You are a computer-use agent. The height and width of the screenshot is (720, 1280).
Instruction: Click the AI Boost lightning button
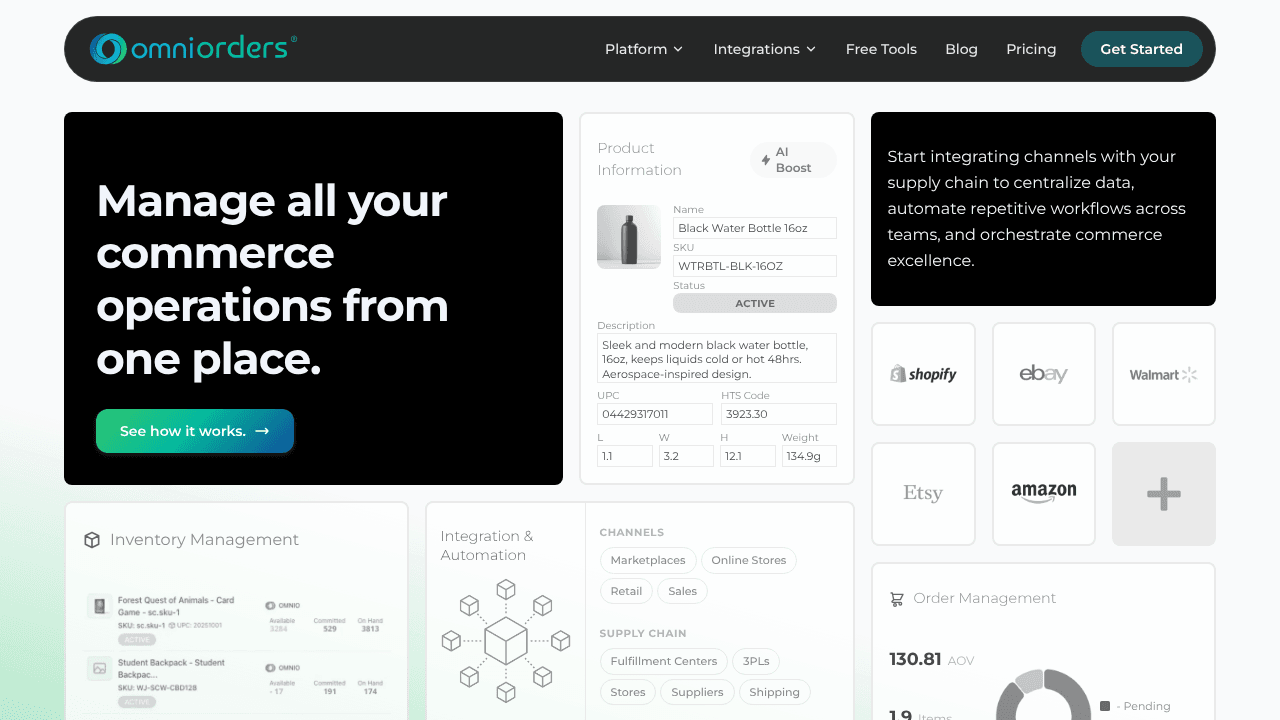793,160
